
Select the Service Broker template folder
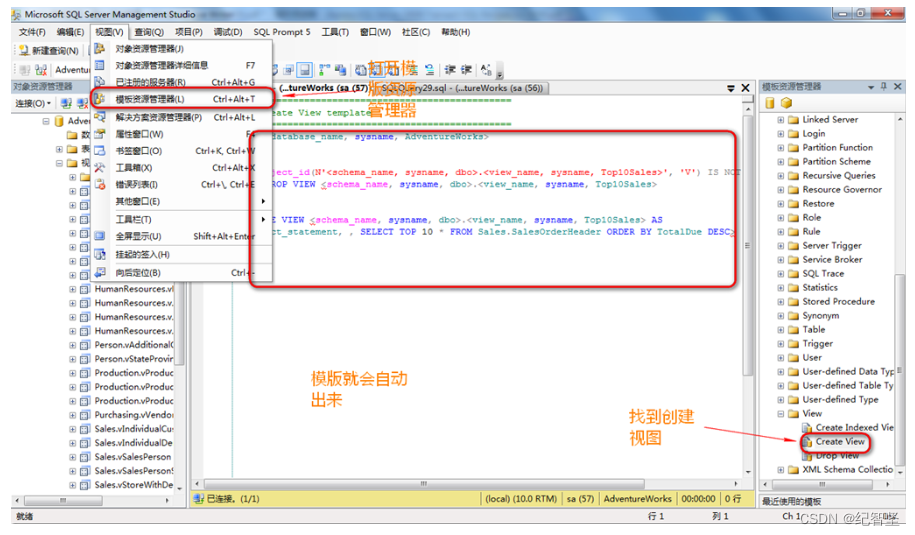[x=832, y=260]
